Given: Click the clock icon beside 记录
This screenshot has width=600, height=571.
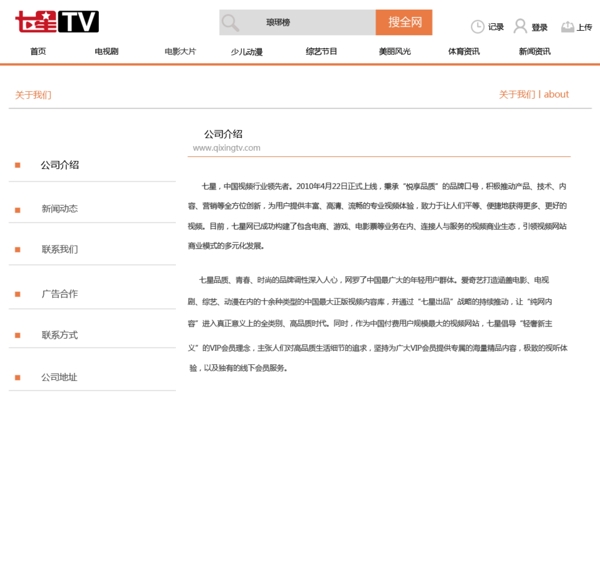Looking at the screenshot, I should pos(478,27).
